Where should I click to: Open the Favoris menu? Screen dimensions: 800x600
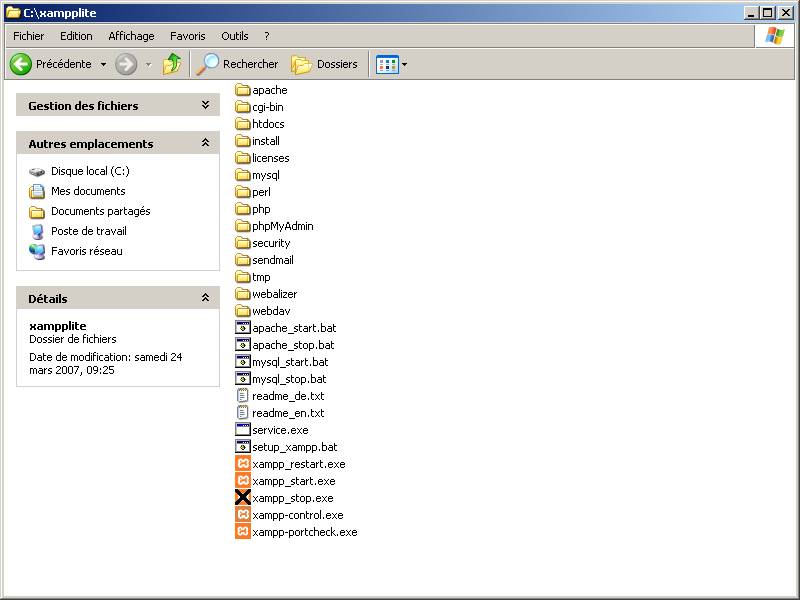(x=188, y=36)
